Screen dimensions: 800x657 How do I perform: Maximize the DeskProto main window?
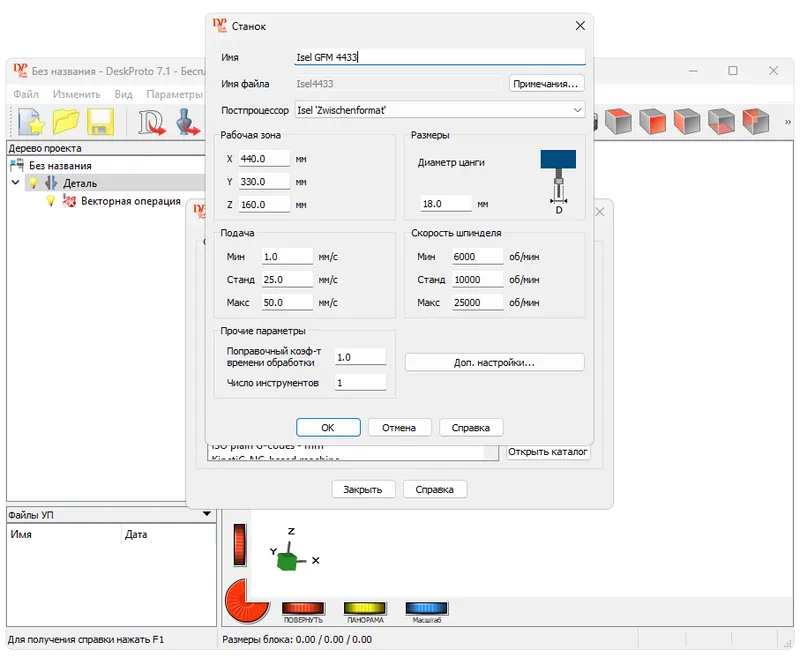(x=733, y=70)
